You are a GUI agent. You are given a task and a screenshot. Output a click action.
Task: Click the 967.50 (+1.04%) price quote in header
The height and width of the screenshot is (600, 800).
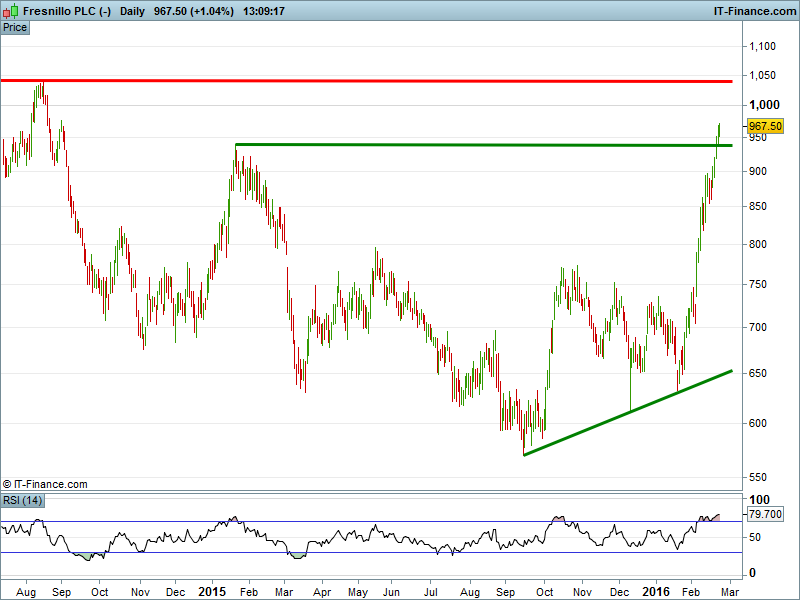coord(196,11)
